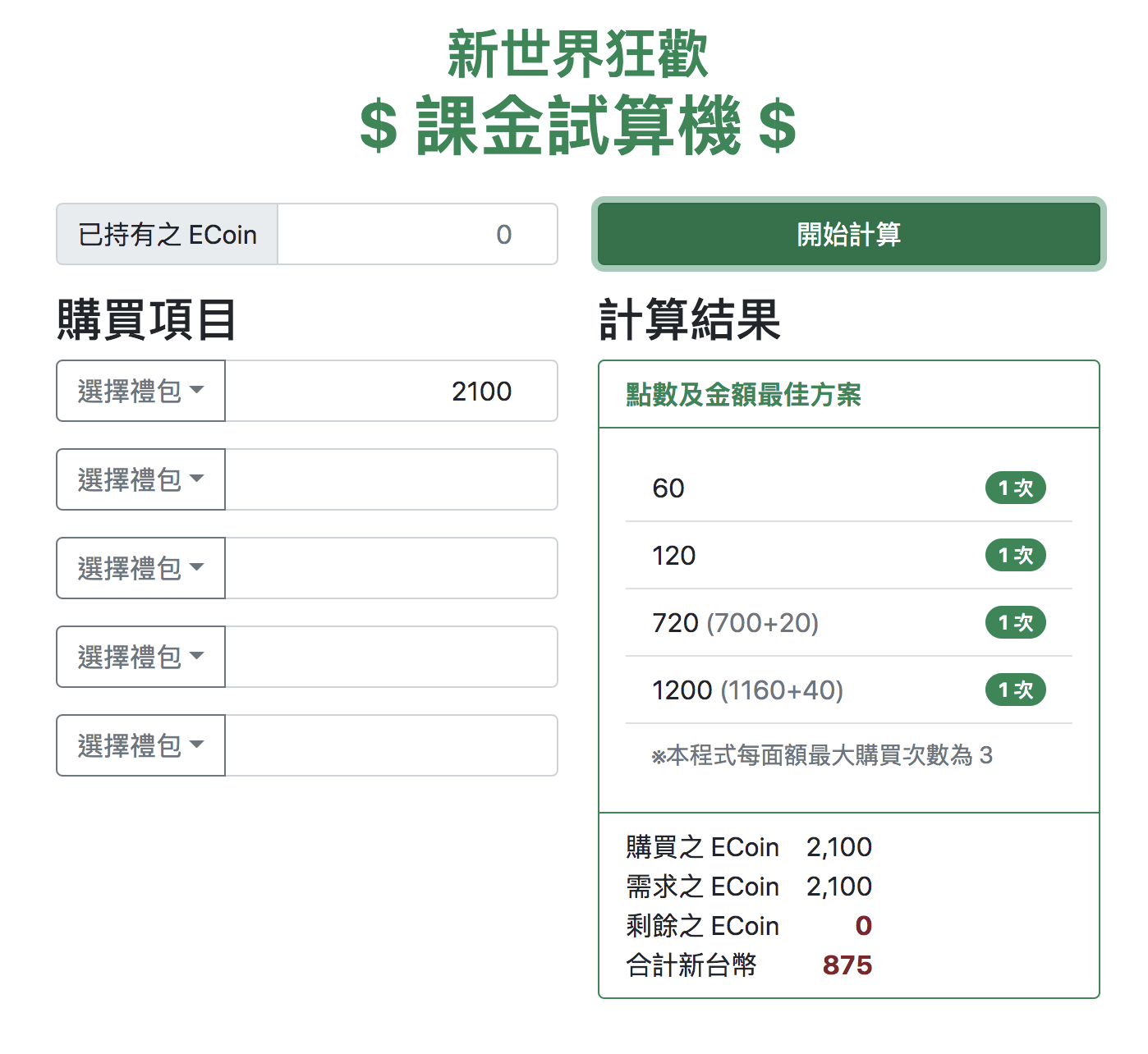
Task: Open the first 選擇禮包 dropdown
Action: click(x=140, y=391)
